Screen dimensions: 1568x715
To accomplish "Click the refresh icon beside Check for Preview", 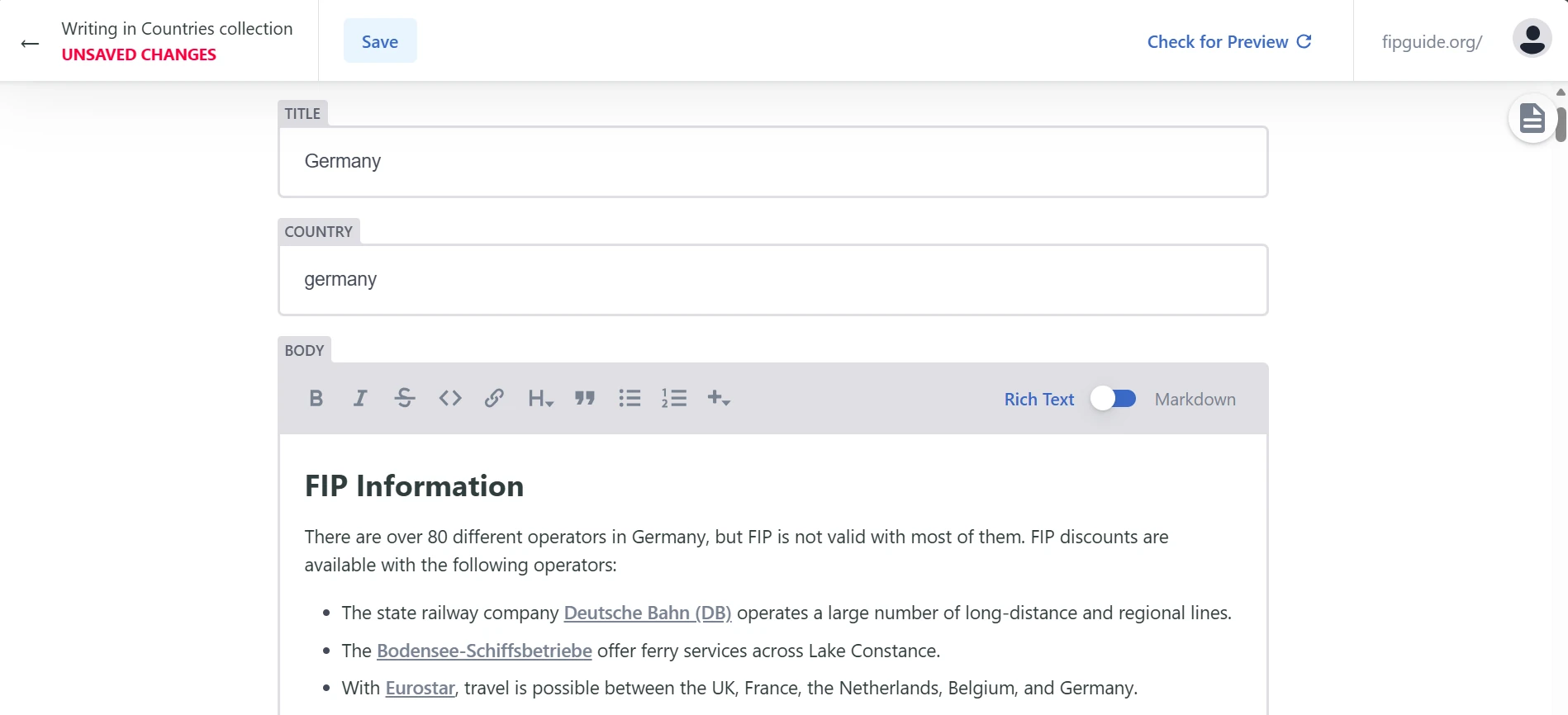I will (x=1304, y=41).
